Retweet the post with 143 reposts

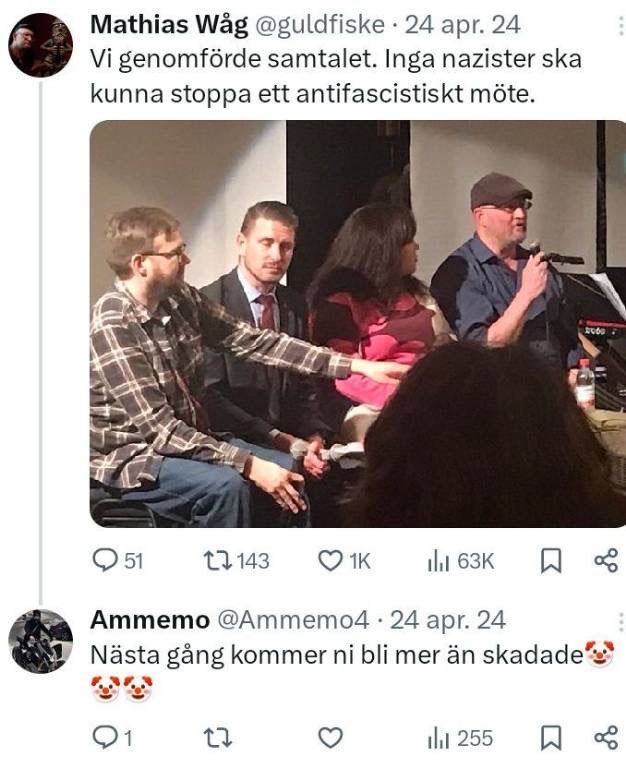[236, 561]
